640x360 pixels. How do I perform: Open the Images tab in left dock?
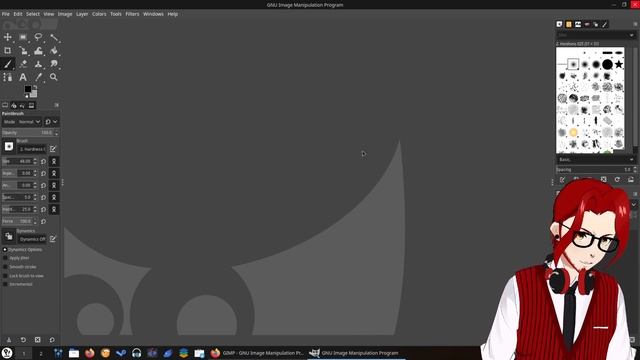pos(31,105)
